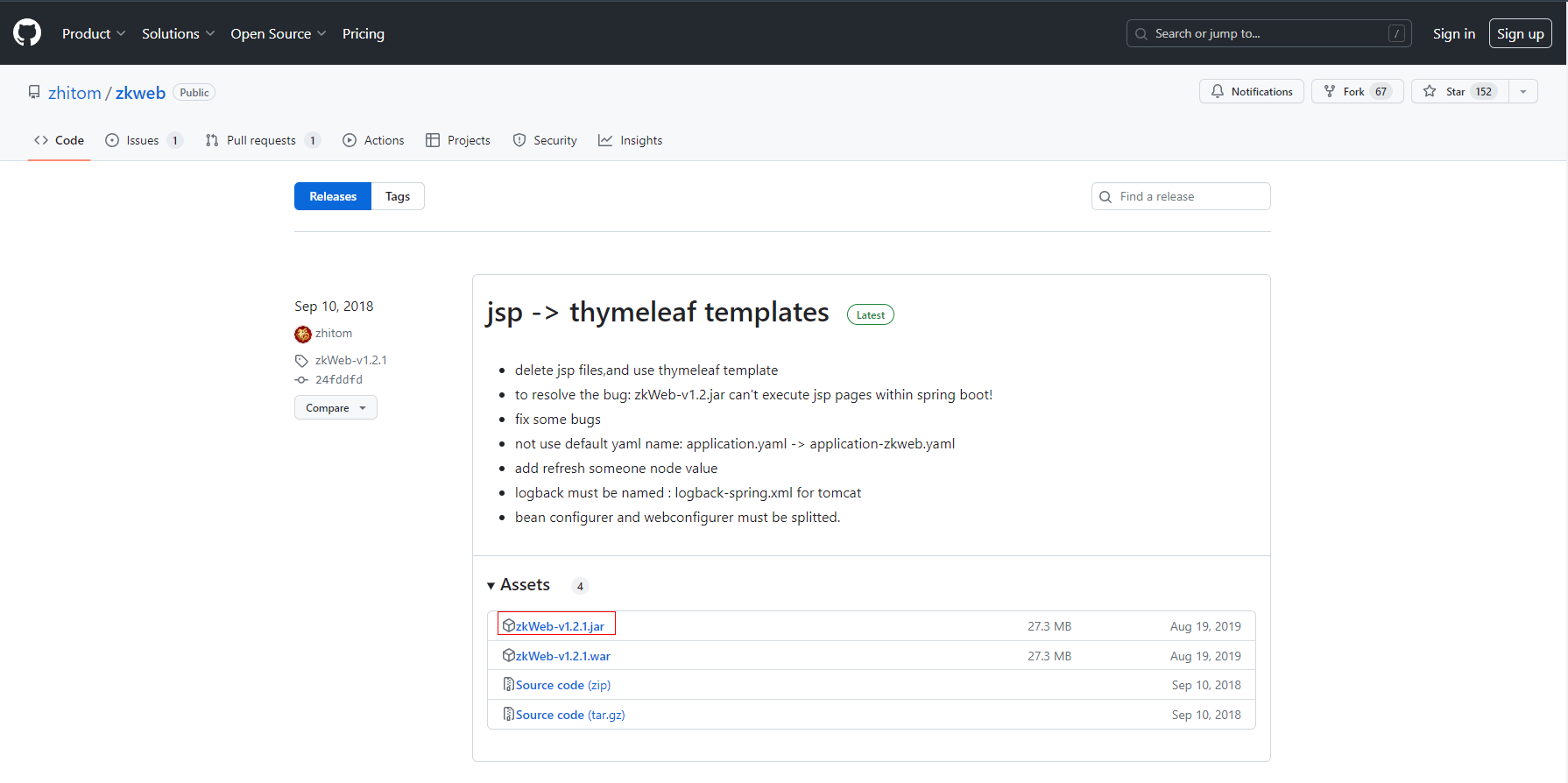
Task: Click the Star icon
Action: 1430,91
